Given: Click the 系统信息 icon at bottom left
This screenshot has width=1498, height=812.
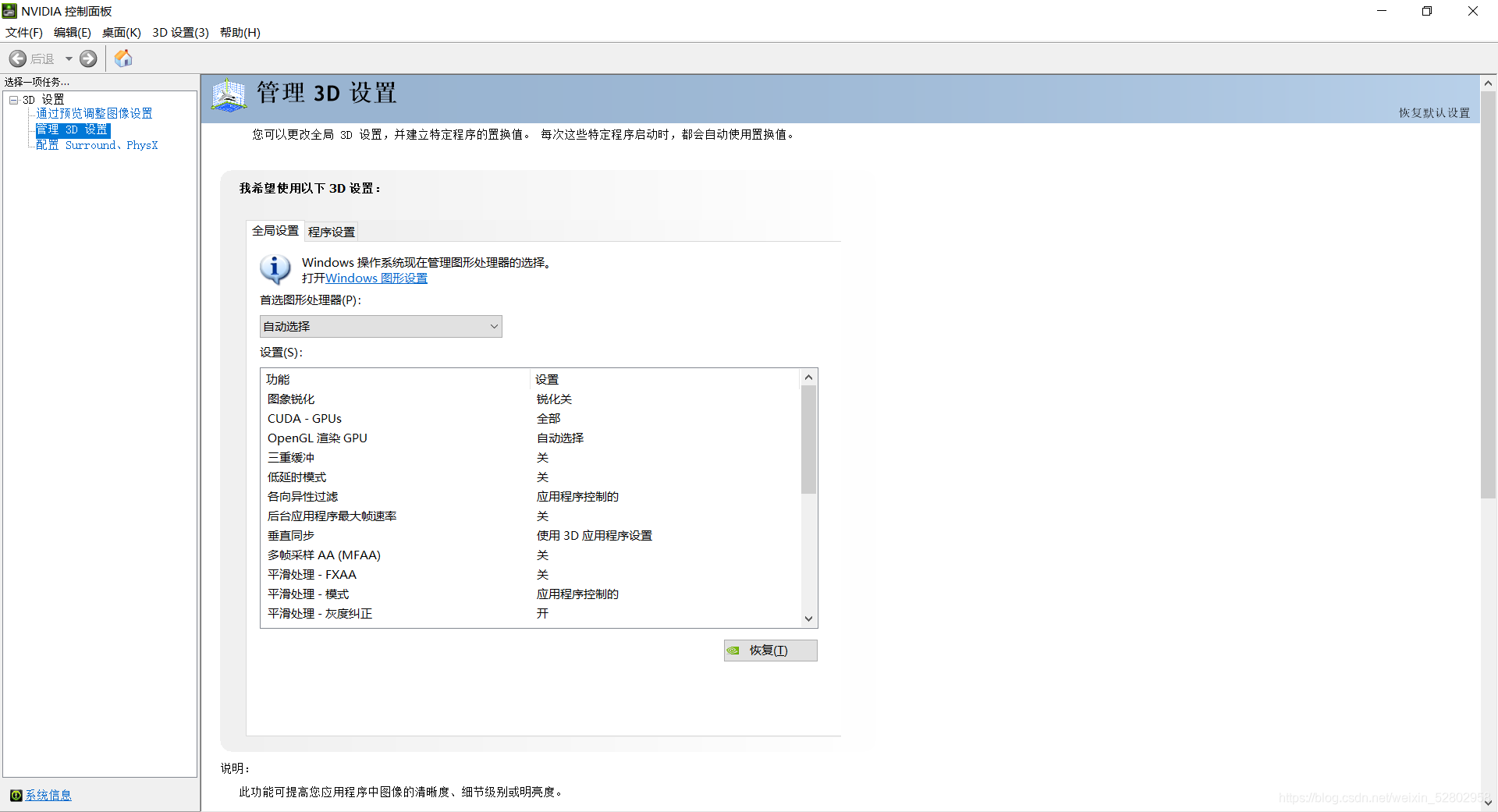Looking at the screenshot, I should (x=17, y=795).
